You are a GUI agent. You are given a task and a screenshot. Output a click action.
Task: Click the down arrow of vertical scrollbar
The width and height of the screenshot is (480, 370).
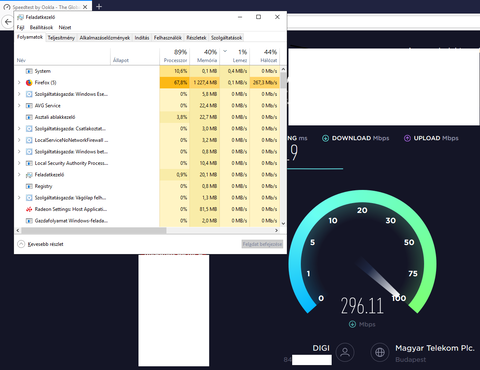point(283,224)
